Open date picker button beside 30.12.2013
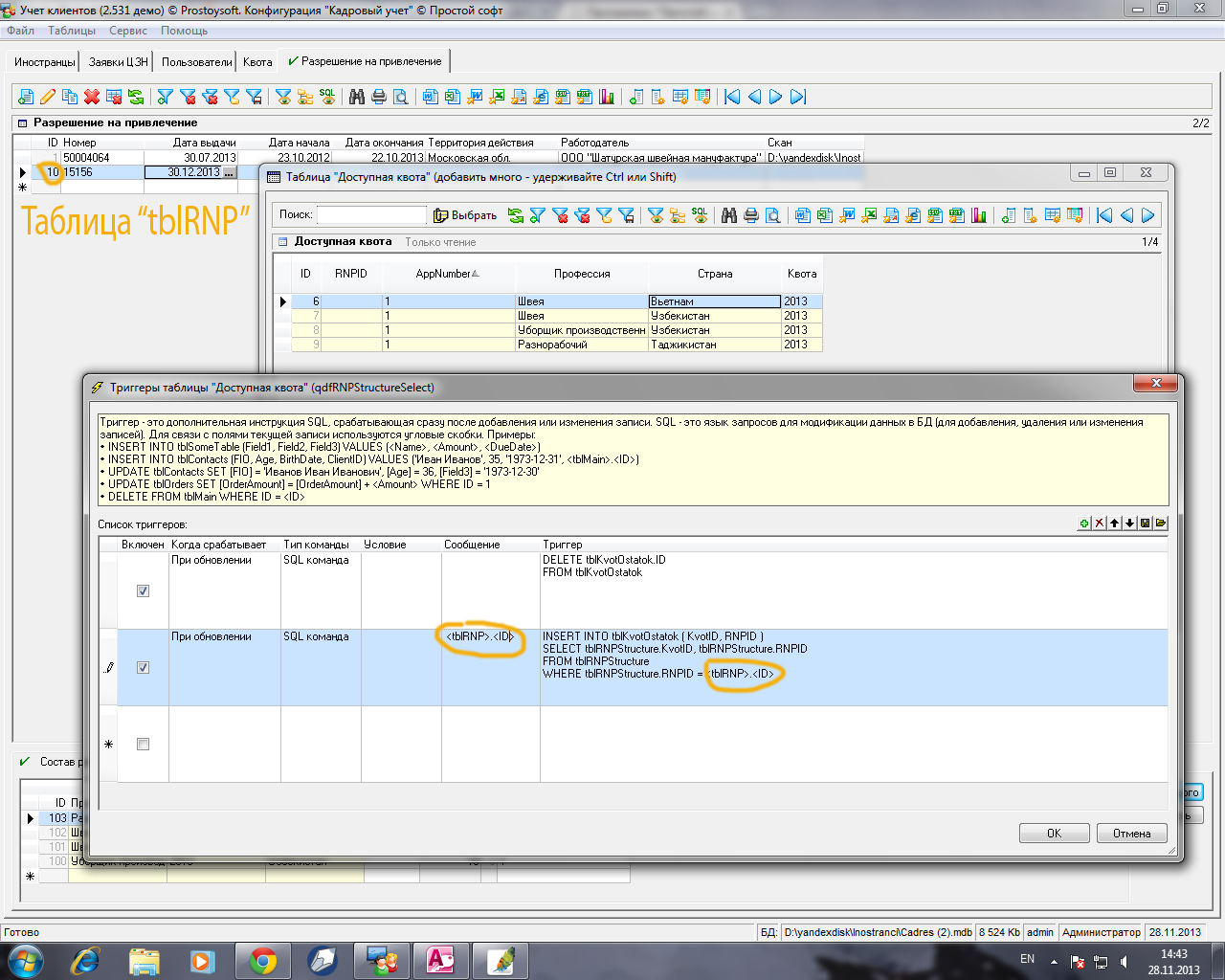This screenshot has width=1225, height=980. pos(229,172)
